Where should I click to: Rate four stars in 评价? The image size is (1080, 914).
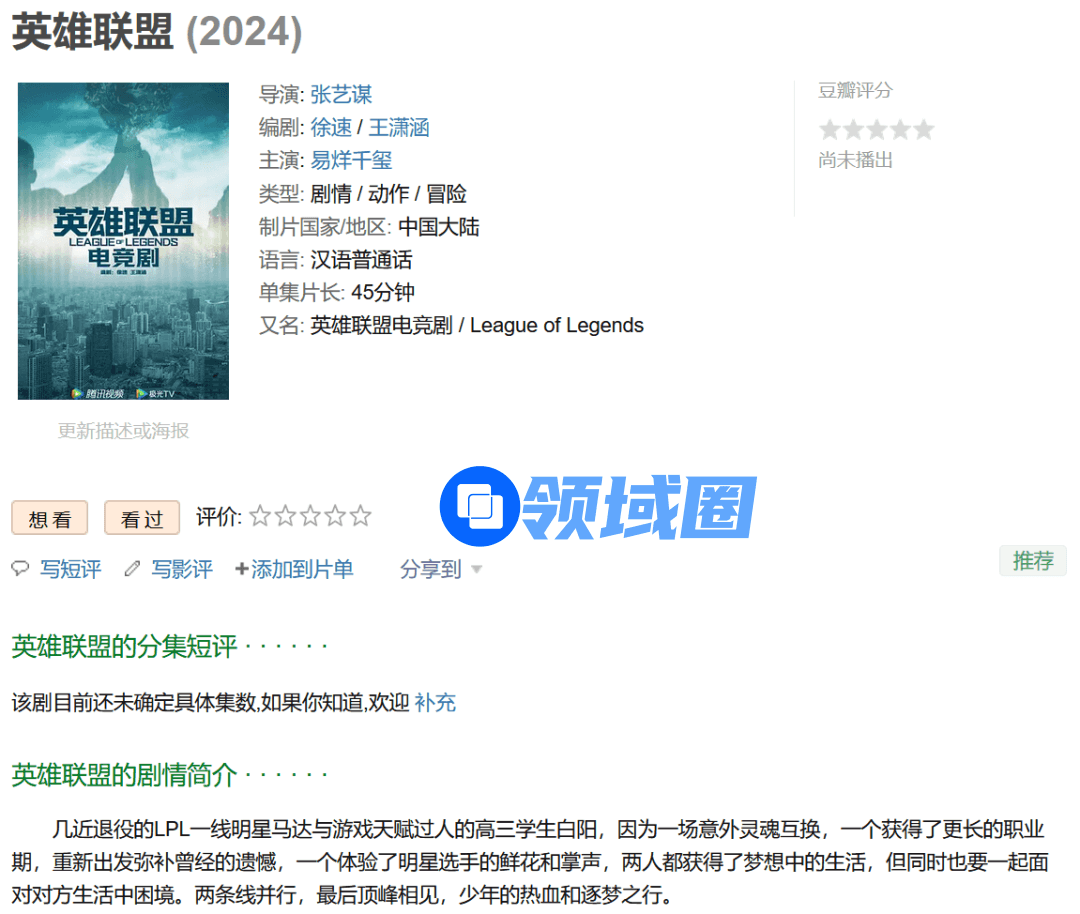click(335, 516)
